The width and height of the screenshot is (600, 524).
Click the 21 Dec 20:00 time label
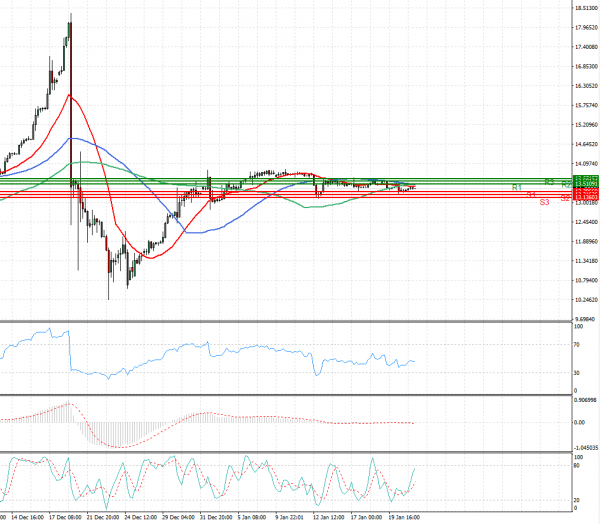[x=103, y=517]
